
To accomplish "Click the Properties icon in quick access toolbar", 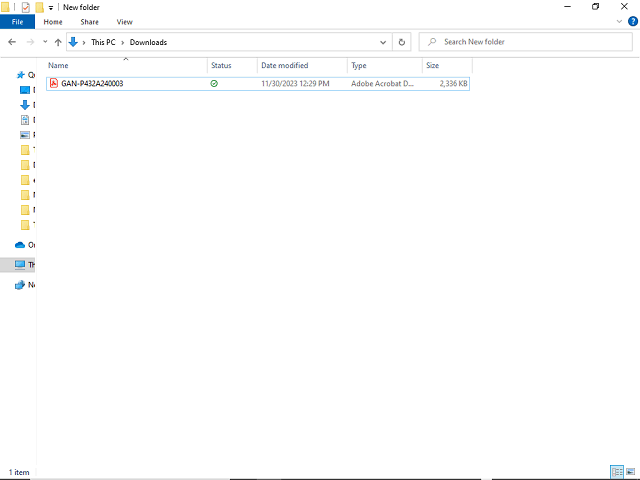I will pyautogui.click(x=26, y=7).
